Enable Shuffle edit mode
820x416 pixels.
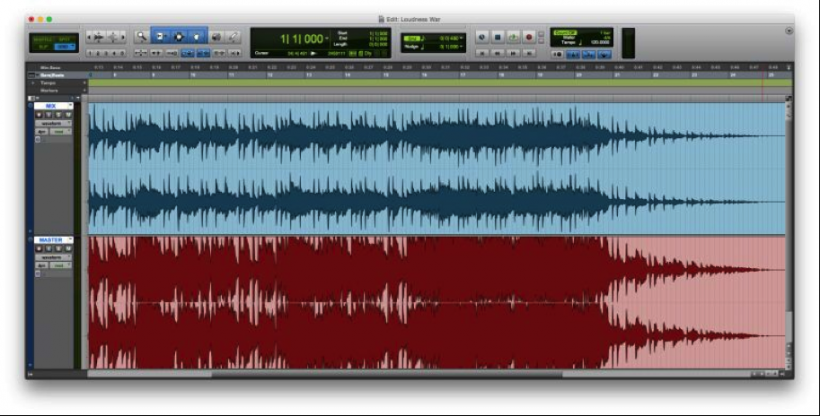[43, 39]
